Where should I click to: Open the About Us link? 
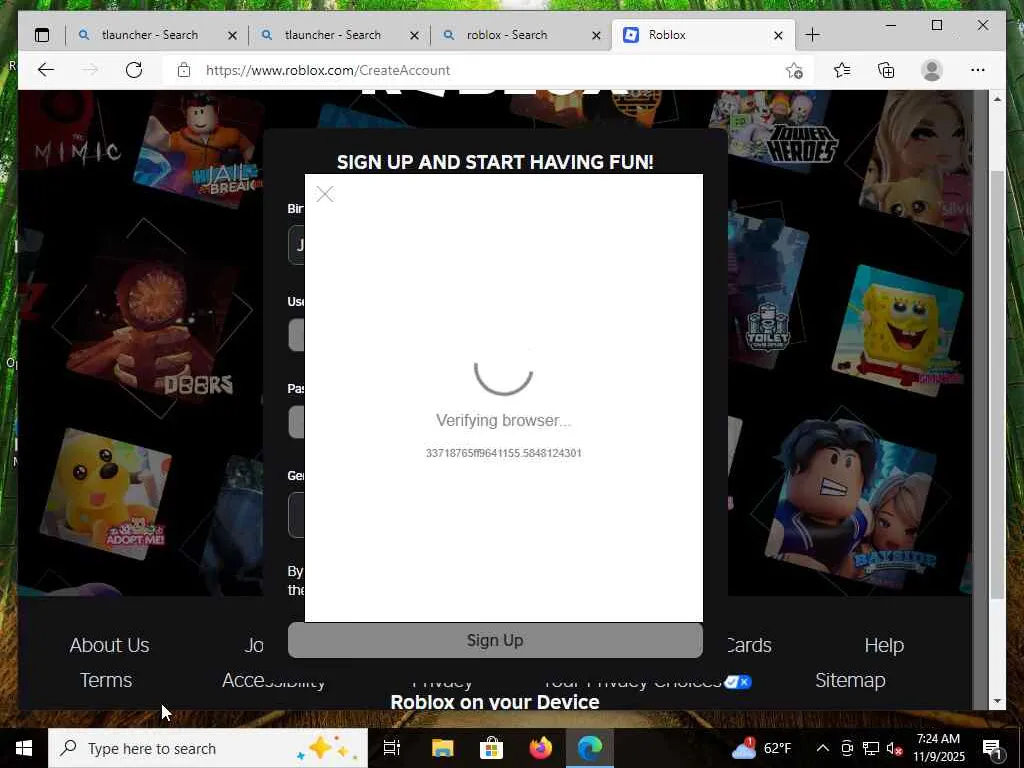tap(110, 645)
